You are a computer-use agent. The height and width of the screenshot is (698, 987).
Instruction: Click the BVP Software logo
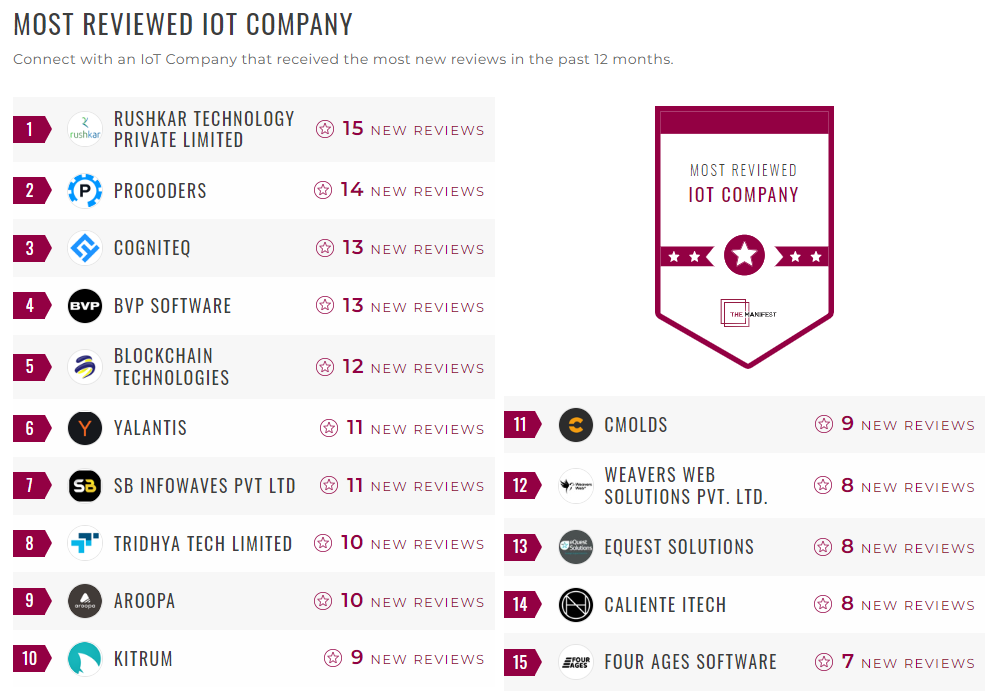click(x=85, y=306)
